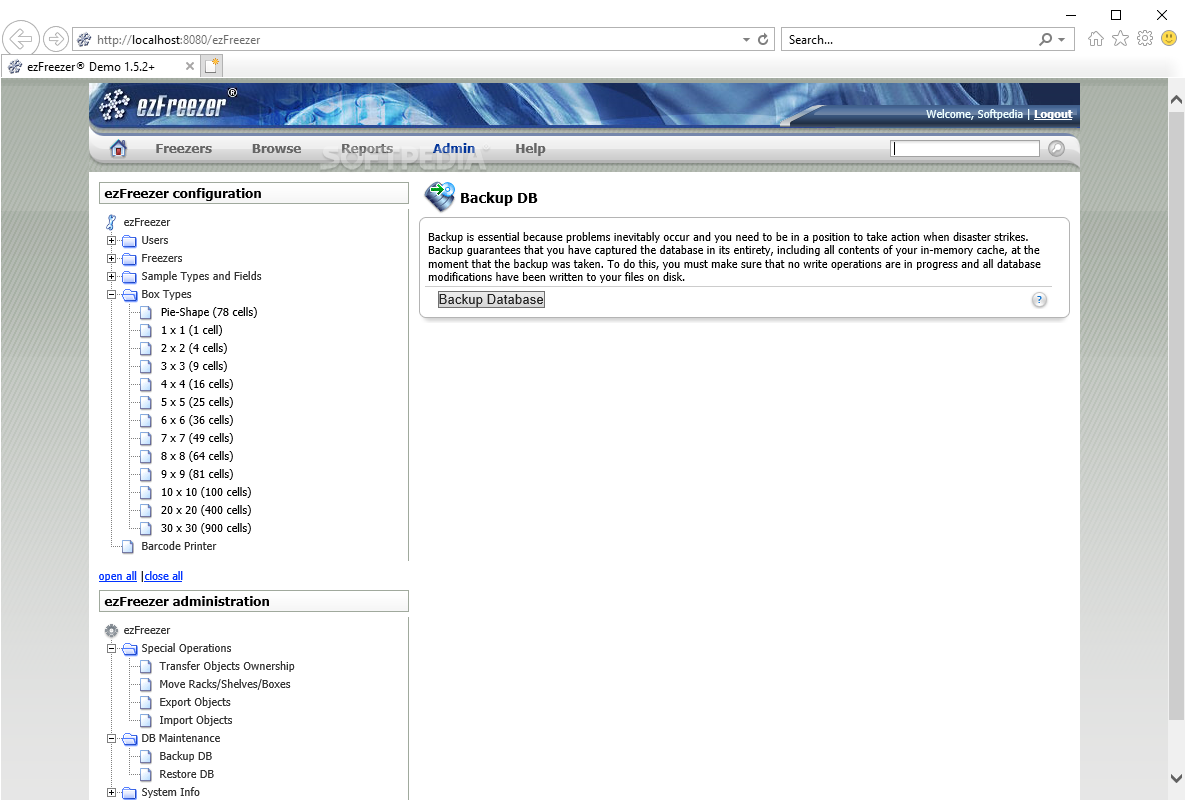The image size is (1186, 801).
Task: Select Move Racks/Shelves/Boxes
Action: tap(225, 685)
